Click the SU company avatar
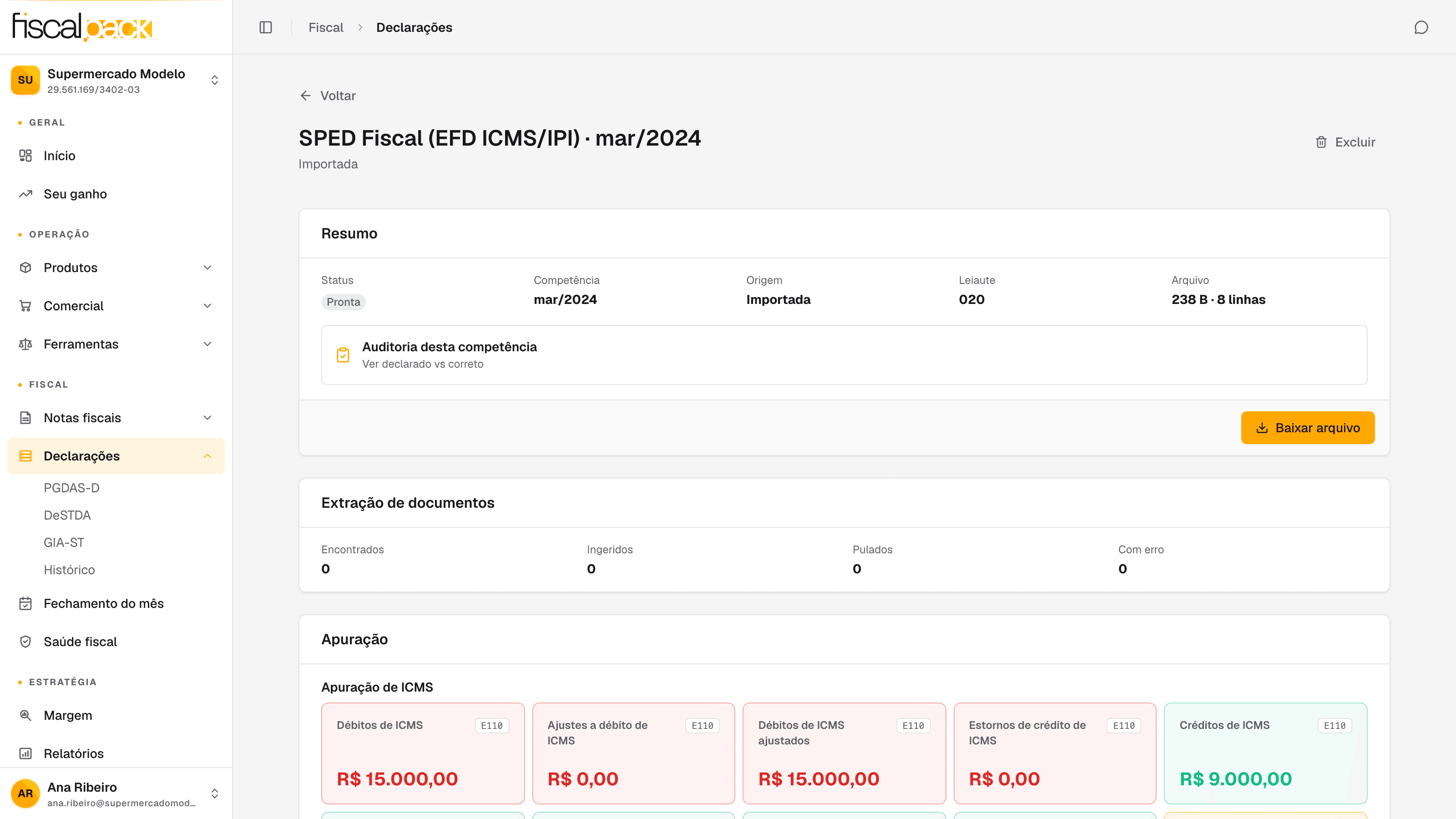The height and width of the screenshot is (819, 1456). 25,80
